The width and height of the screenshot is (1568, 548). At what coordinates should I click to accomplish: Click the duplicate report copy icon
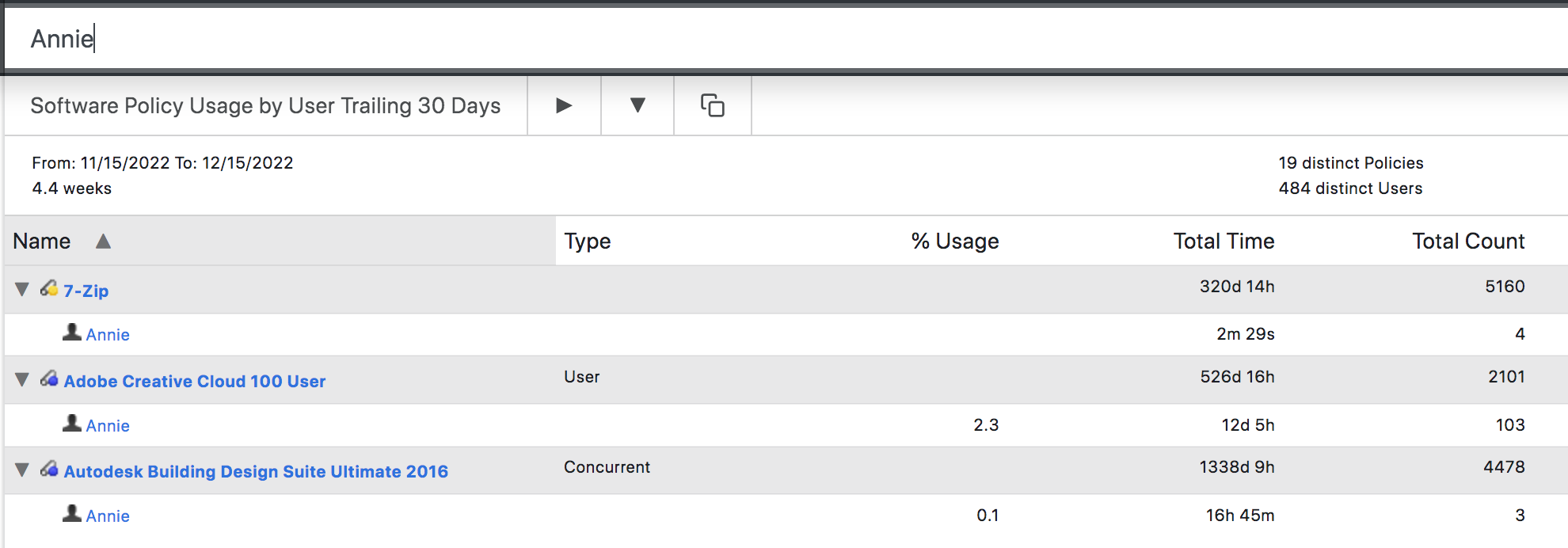[713, 105]
